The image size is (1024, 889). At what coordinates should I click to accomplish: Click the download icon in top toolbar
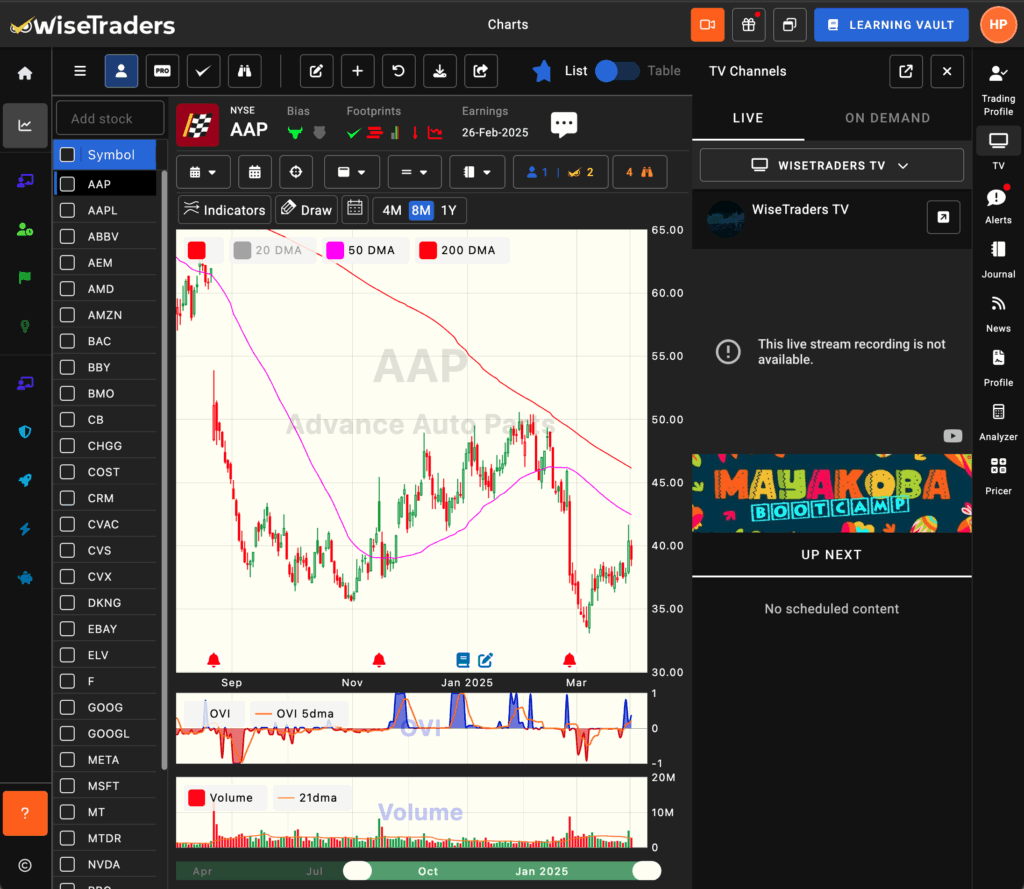coord(439,71)
